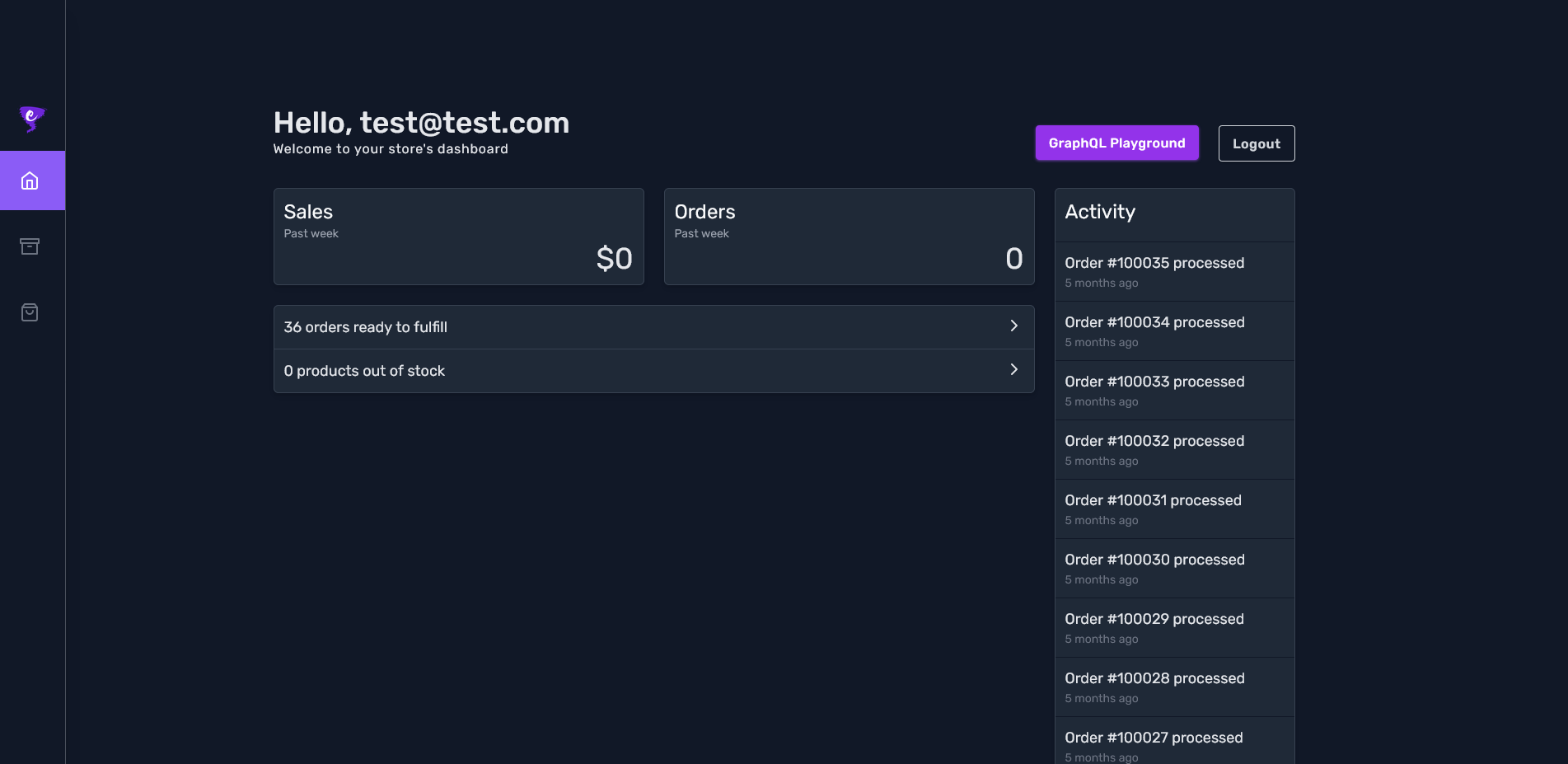Open Order #100029 processed activity entry
1568x764 pixels.
point(1174,628)
